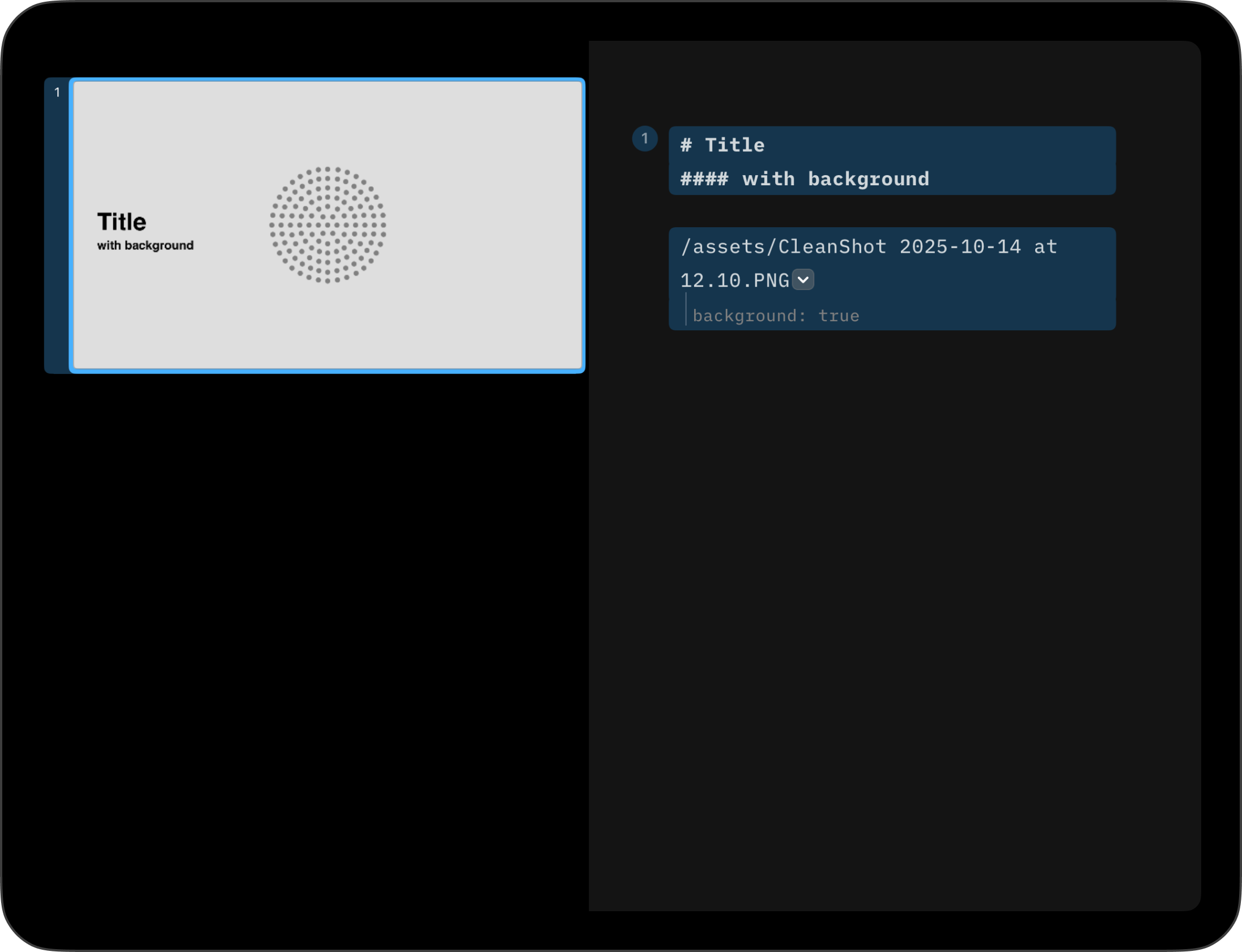Click the 'true' value of background property

click(839, 316)
